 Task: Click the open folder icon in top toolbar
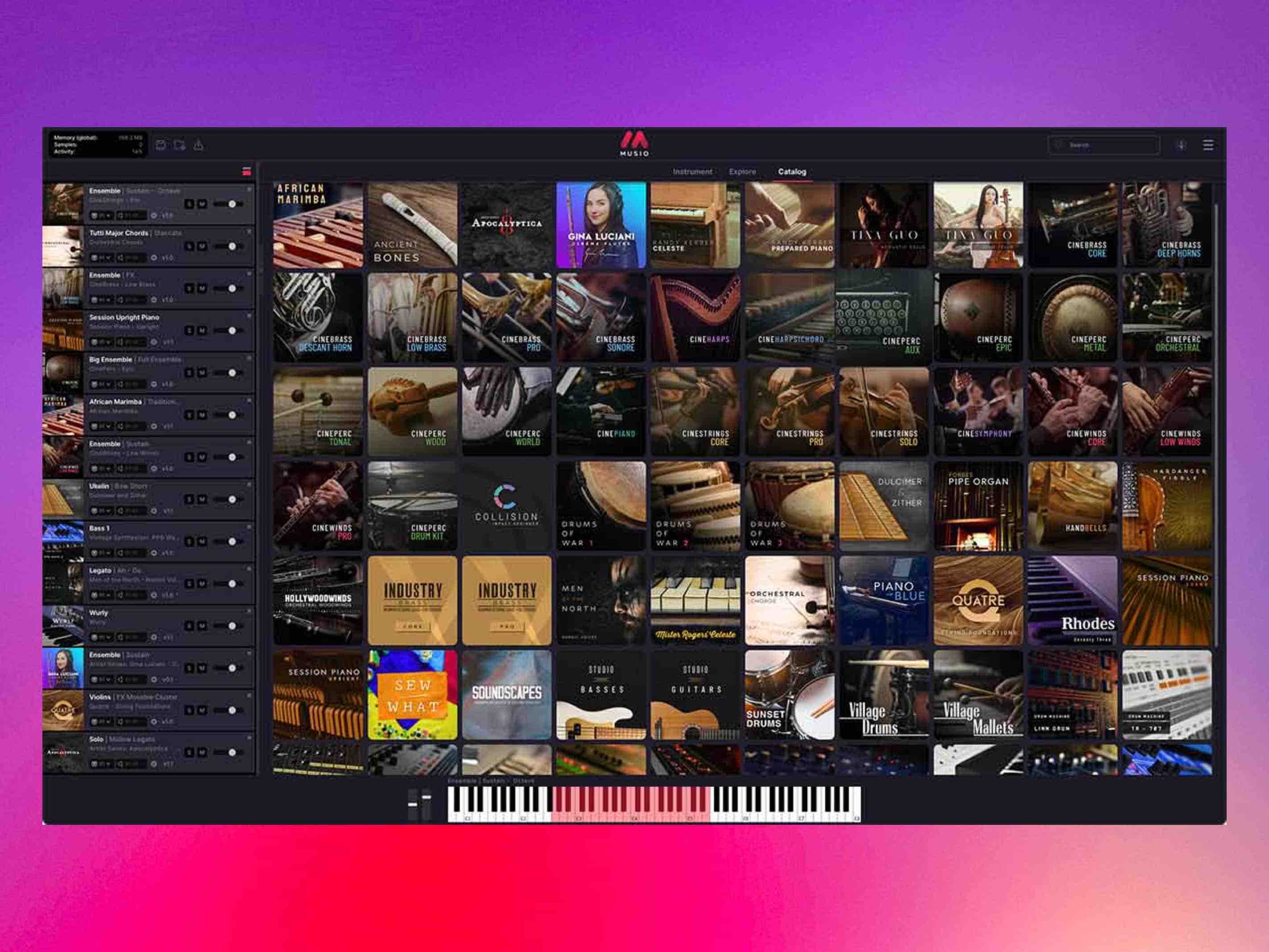point(179,145)
